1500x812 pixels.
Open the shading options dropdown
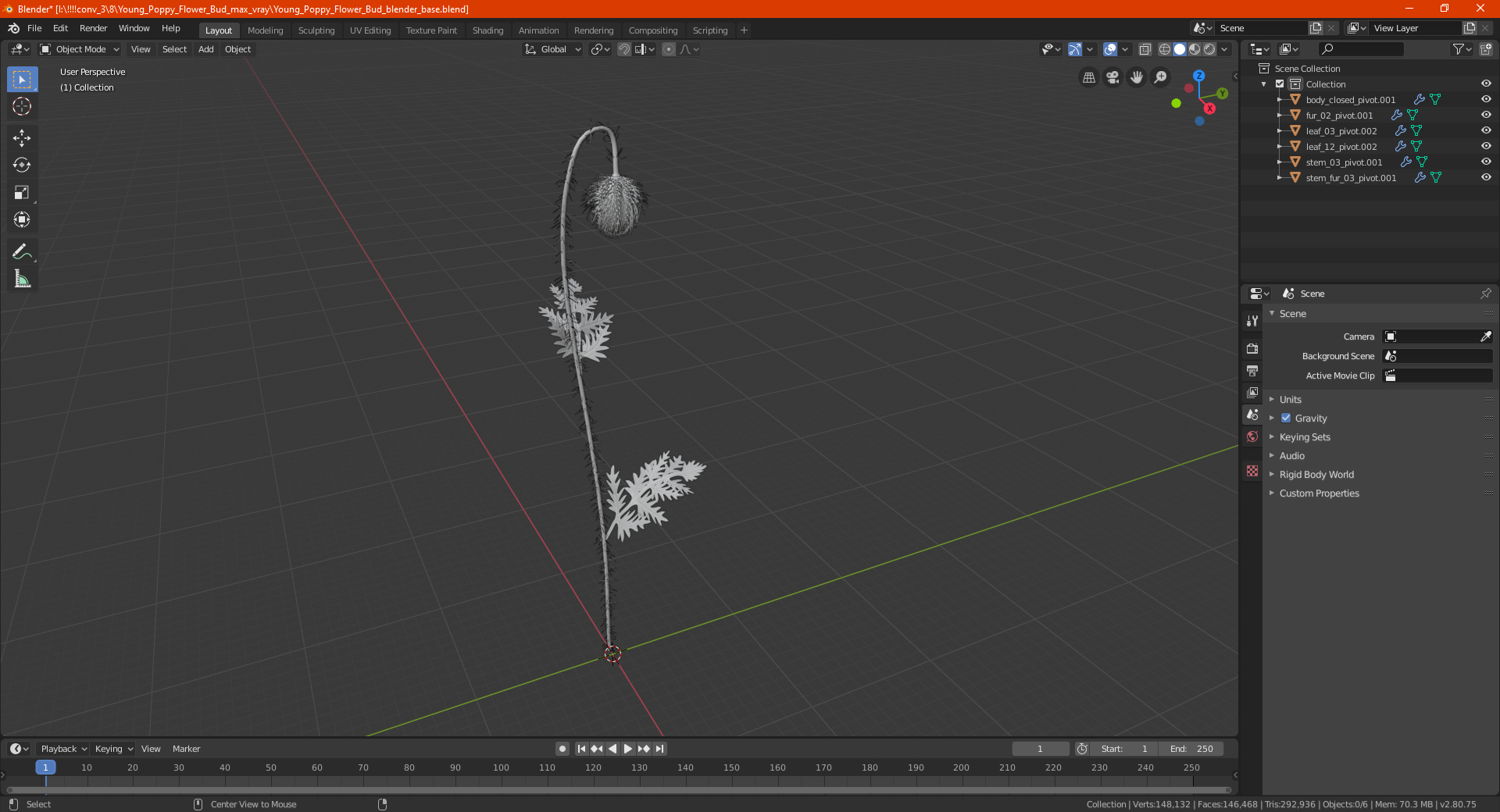[1225, 49]
